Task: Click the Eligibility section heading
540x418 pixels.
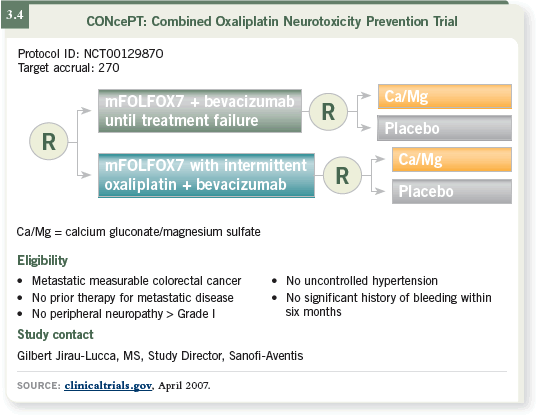Action: click(x=42, y=260)
